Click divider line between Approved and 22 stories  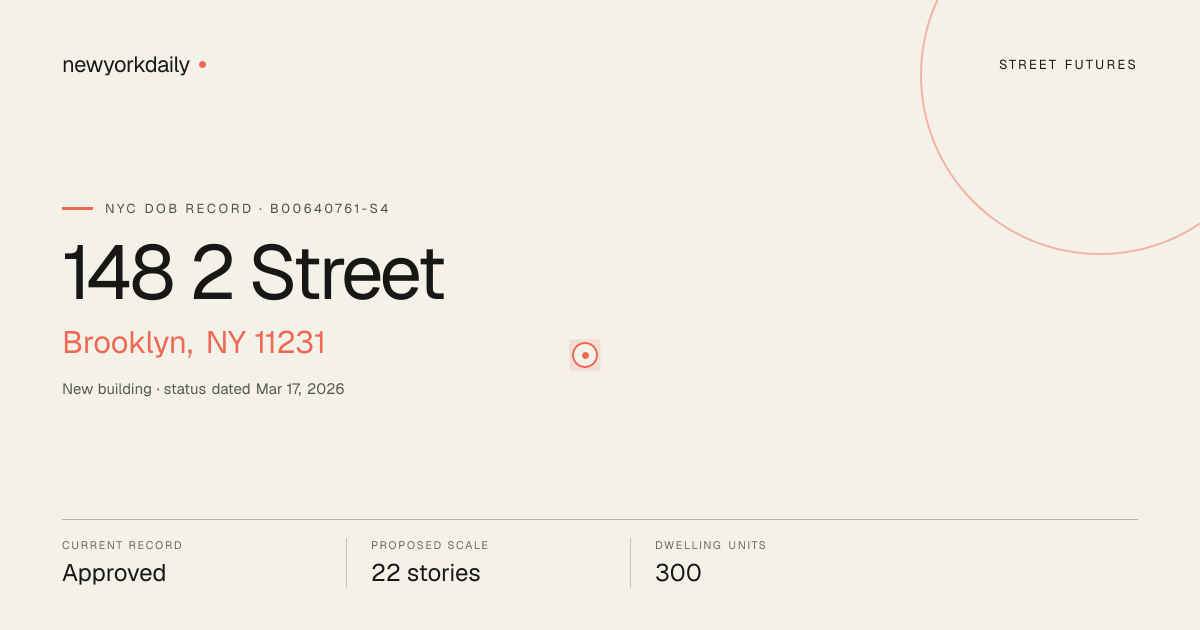pyautogui.click(x=346, y=563)
